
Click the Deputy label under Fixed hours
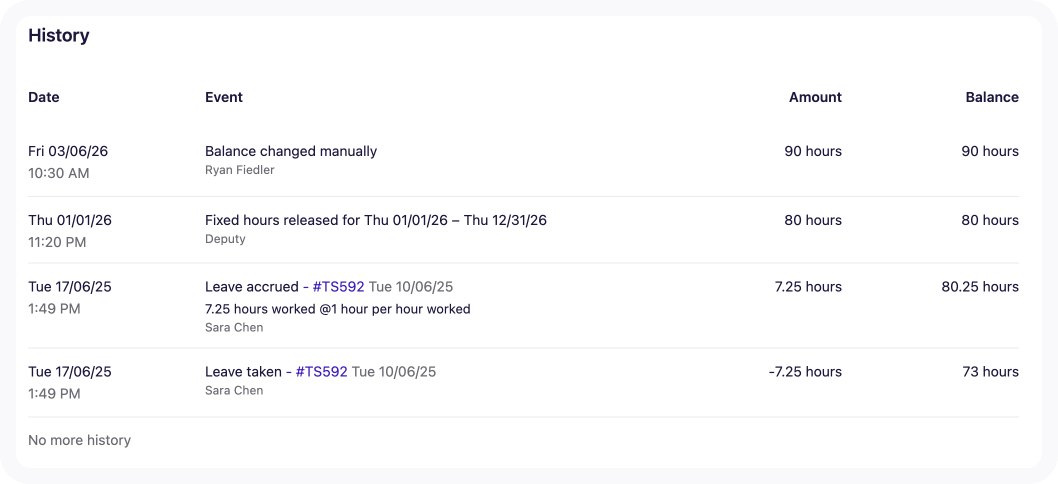[225, 239]
